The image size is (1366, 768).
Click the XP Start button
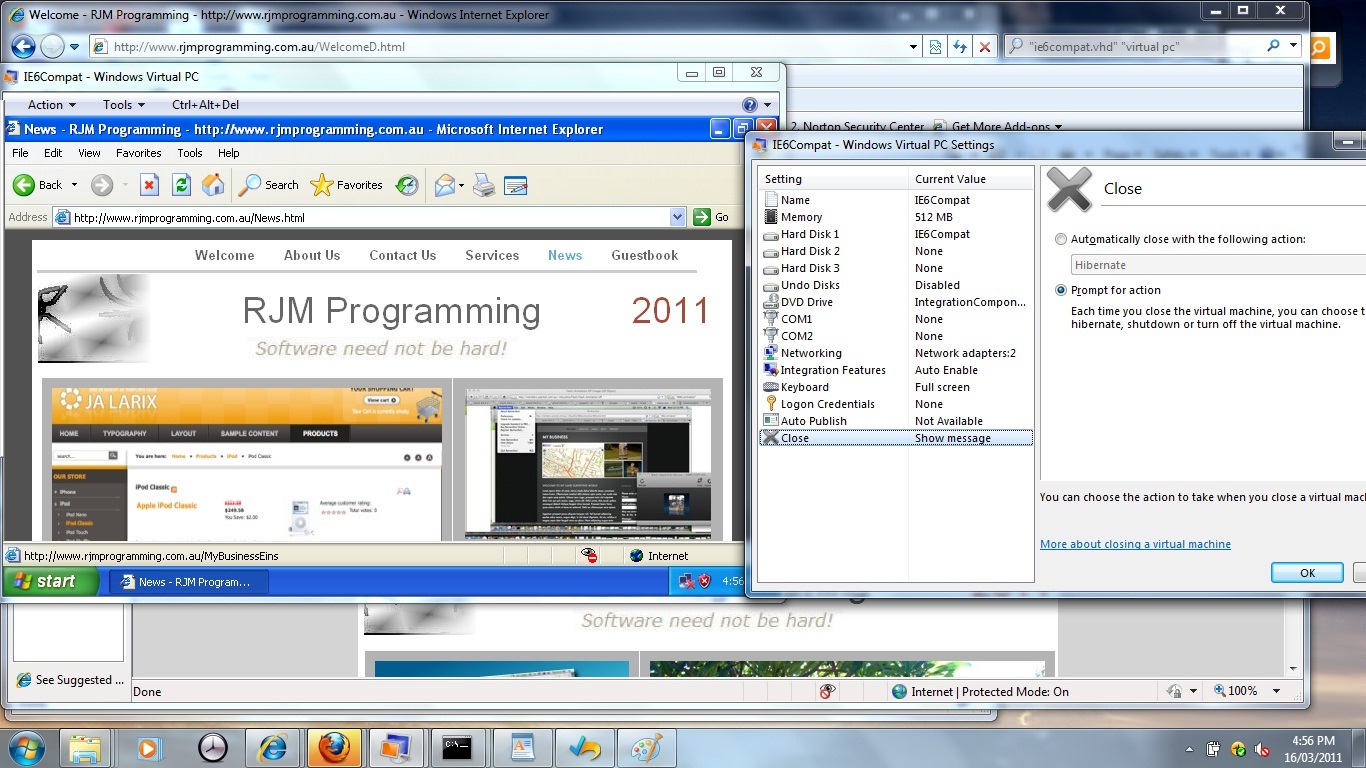[48, 581]
